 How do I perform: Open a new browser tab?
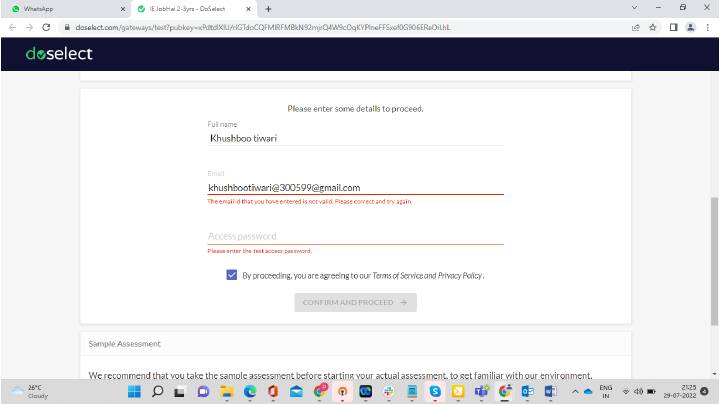pyautogui.click(x=269, y=8)
